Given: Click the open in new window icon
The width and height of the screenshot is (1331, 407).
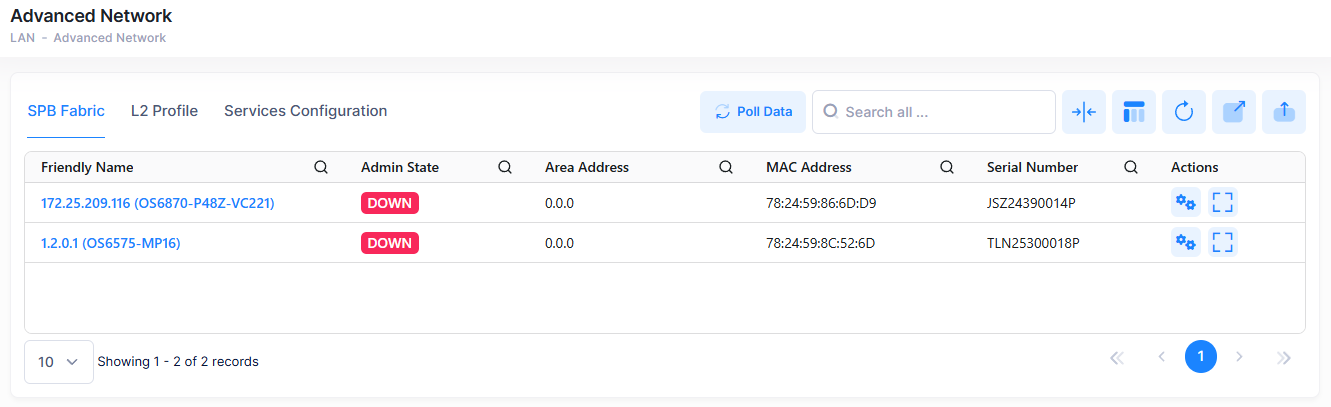Looking at the screenshot, I should click(1234, 112).
